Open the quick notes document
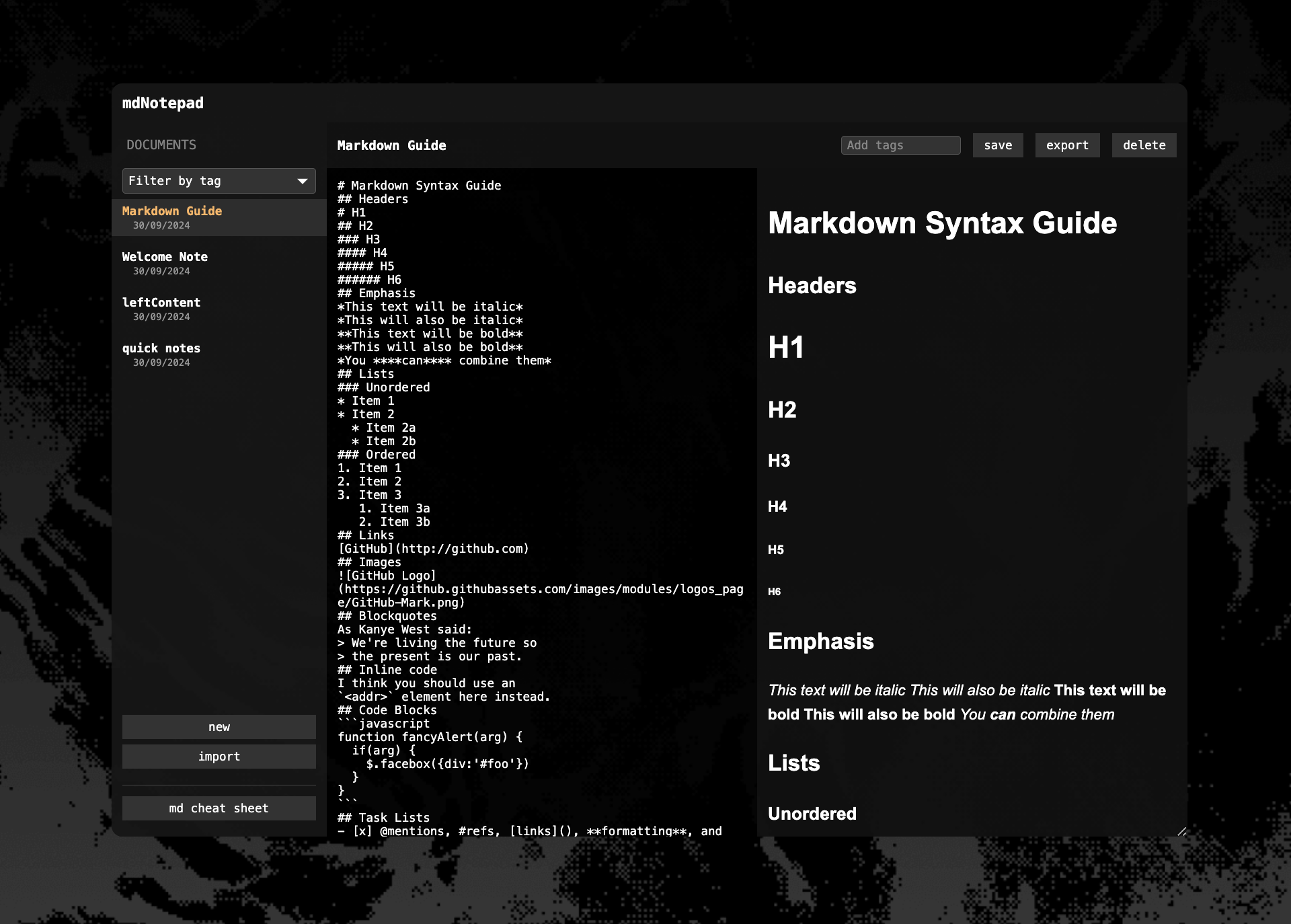The width and height of the screenshot is (1291, 924). 219,354
